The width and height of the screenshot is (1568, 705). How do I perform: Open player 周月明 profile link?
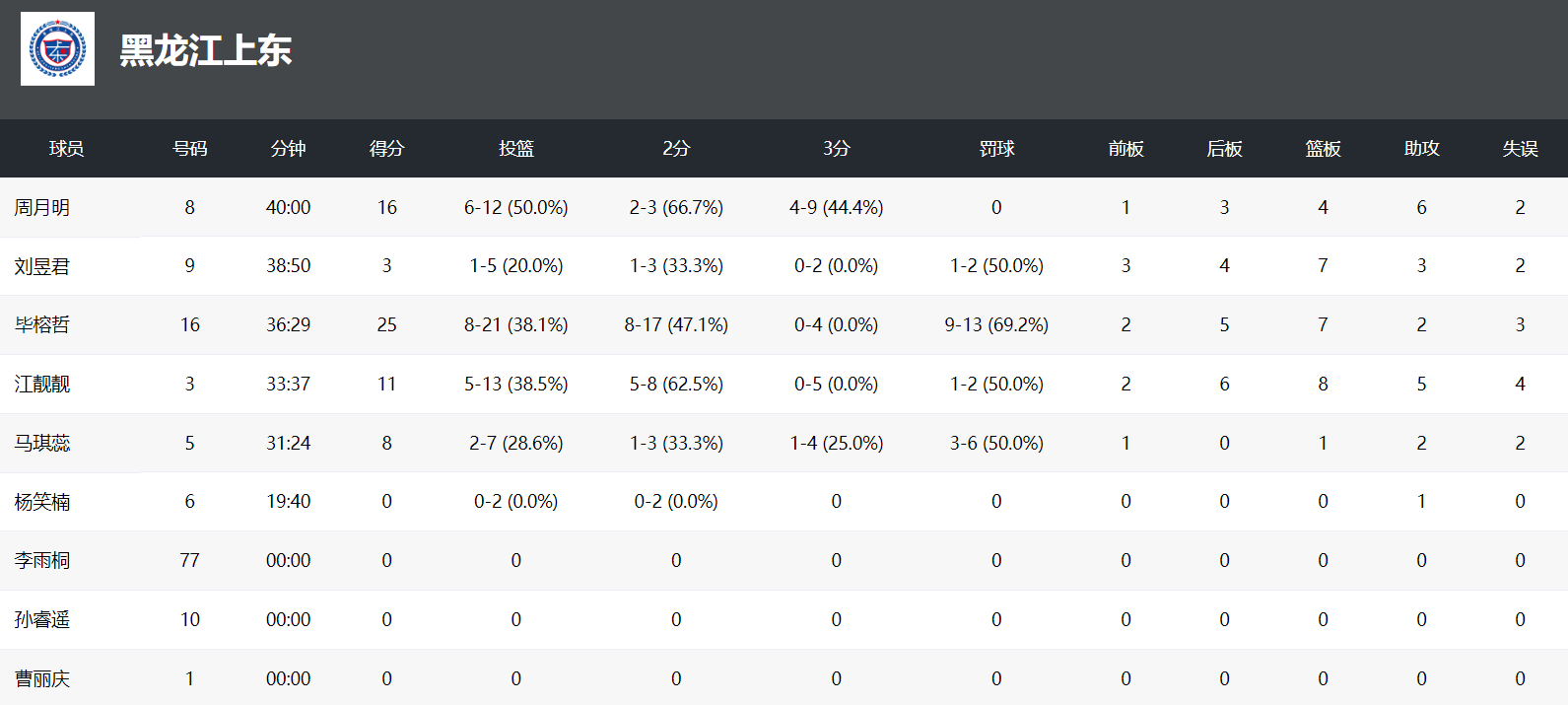coord(42,207)
